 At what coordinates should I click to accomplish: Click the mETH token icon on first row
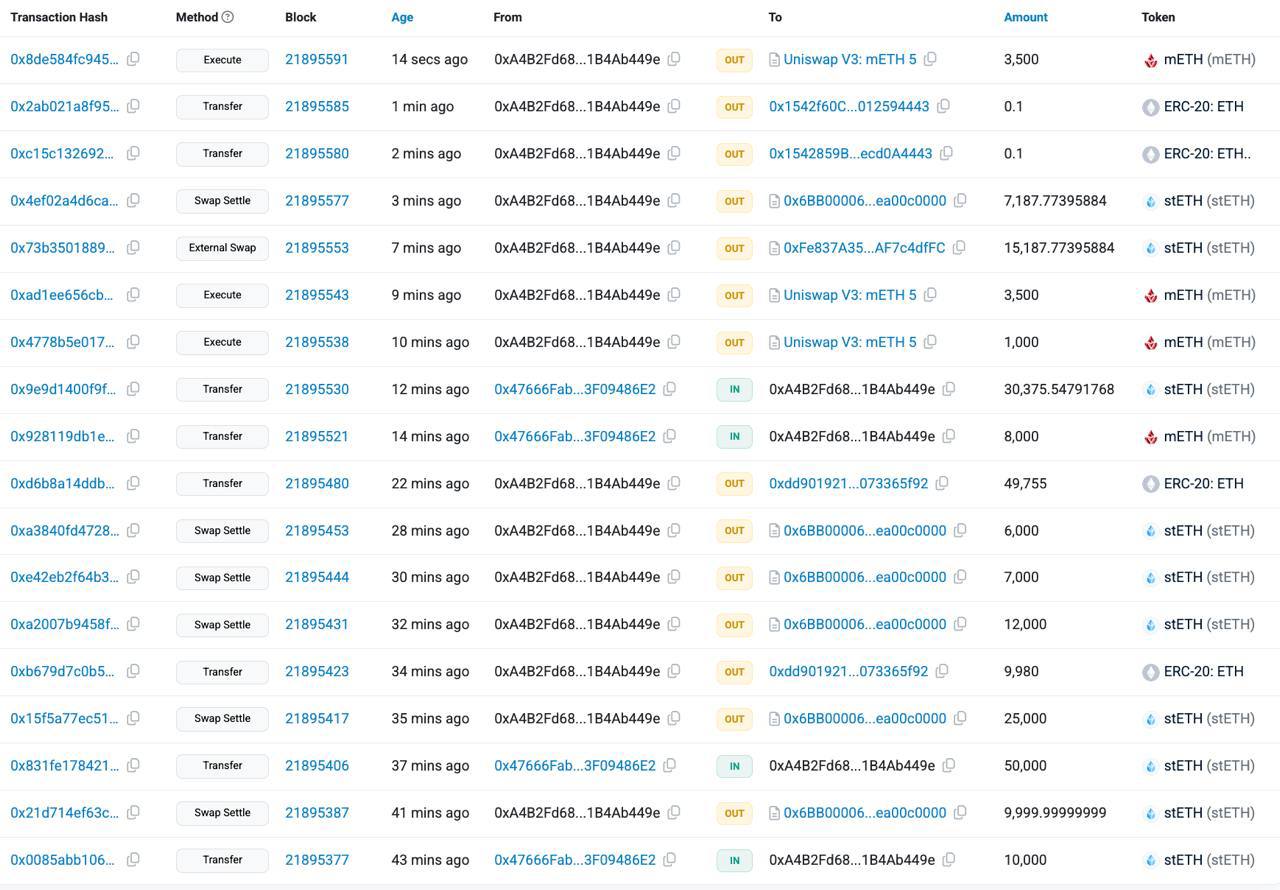(x=1150, y=59)
